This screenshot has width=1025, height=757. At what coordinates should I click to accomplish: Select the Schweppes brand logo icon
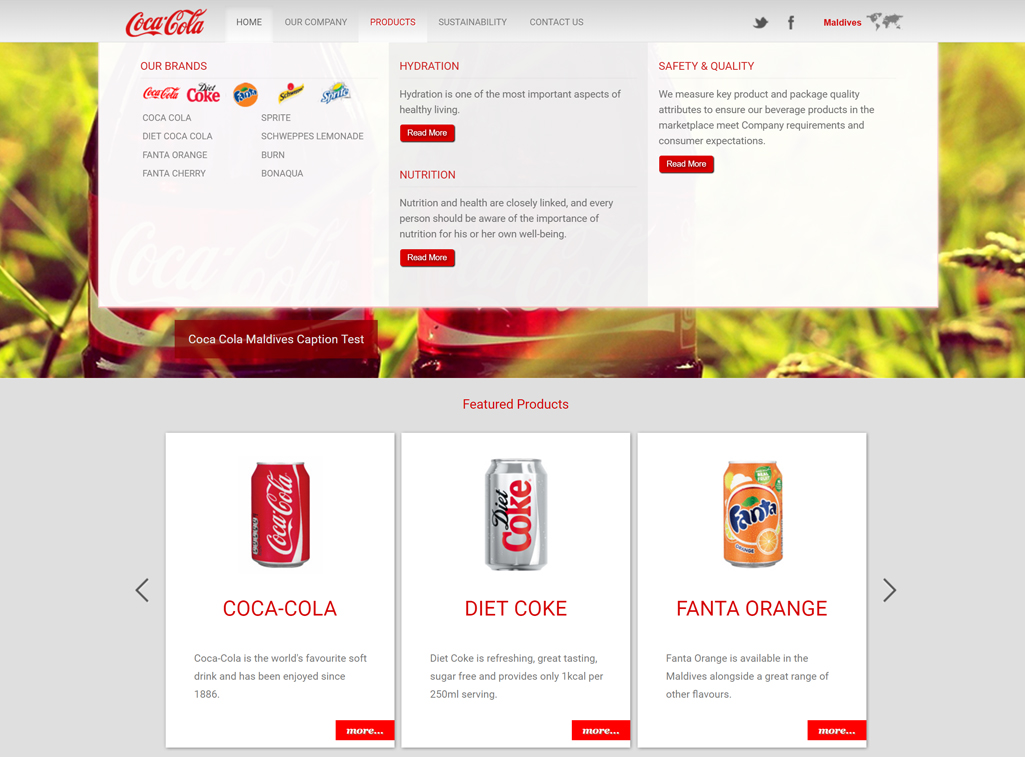(291, 93)
